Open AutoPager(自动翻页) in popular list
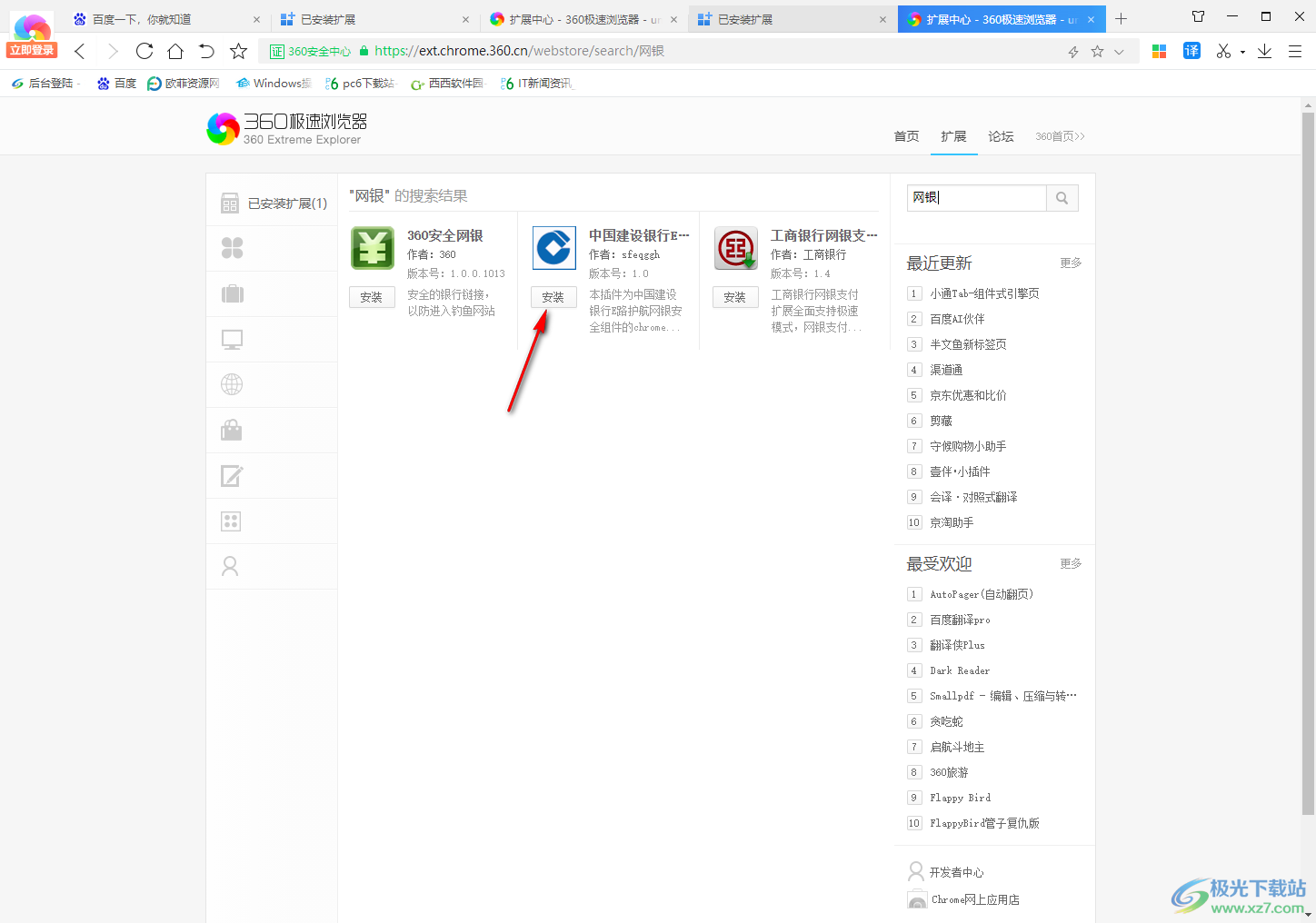The height and width of the screenshot is (923, 1316). [982, 594]
